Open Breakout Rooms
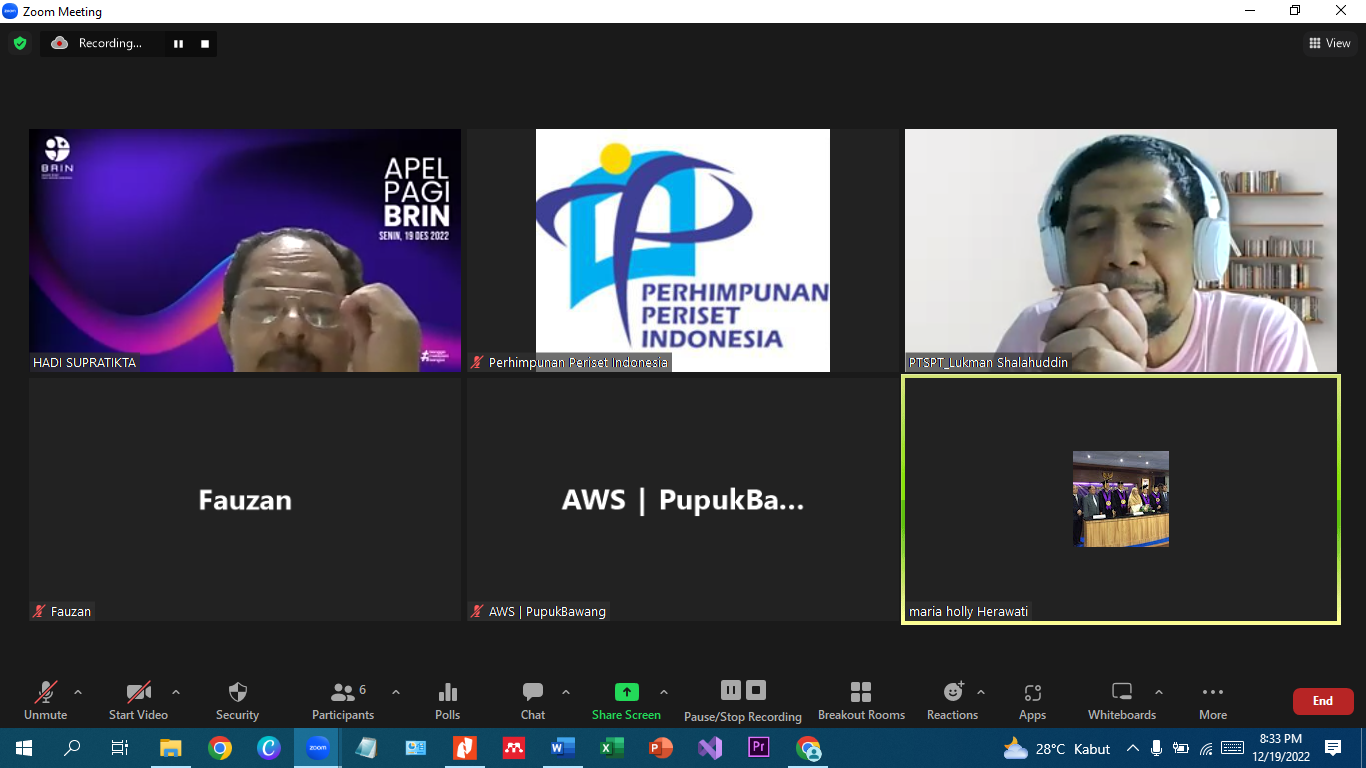Viewport: 1366px width, 768px height. (x=861, y=700)
